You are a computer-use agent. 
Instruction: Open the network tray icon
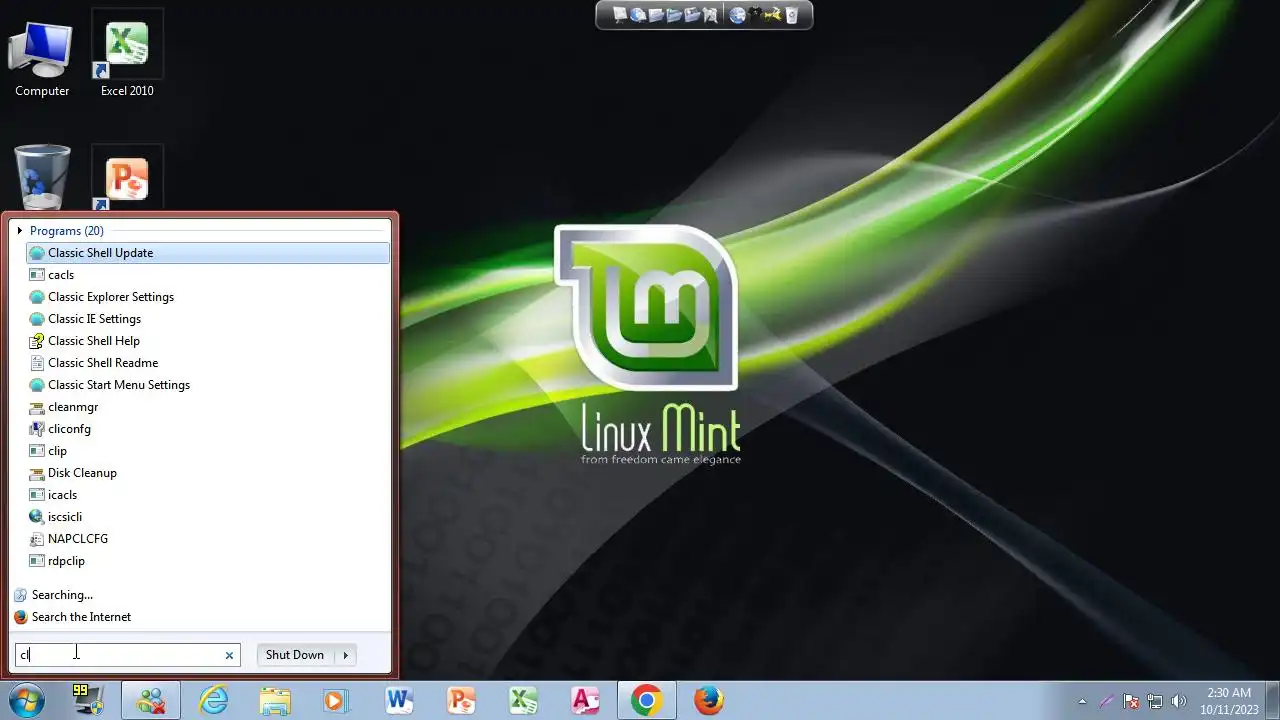pos(1155,701)
